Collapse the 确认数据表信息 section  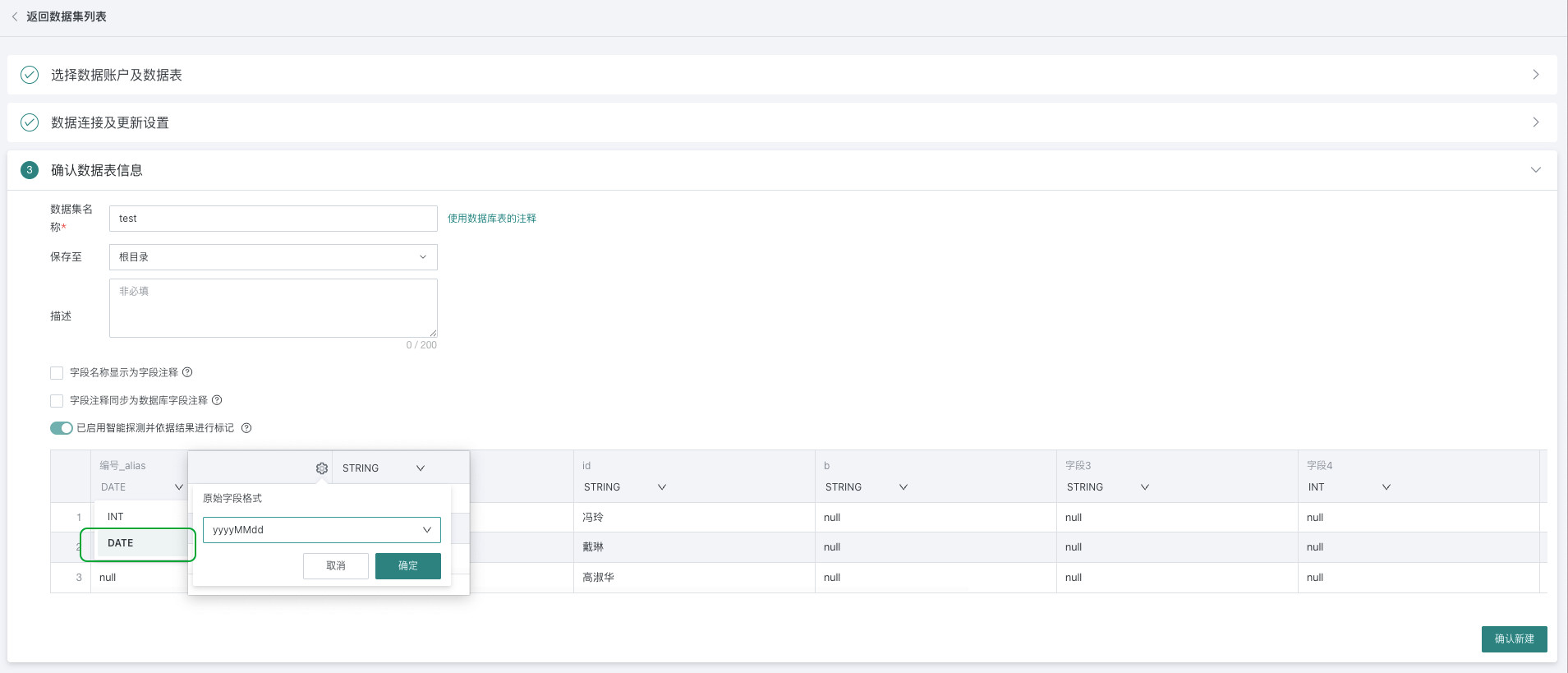coord(1535,170)
